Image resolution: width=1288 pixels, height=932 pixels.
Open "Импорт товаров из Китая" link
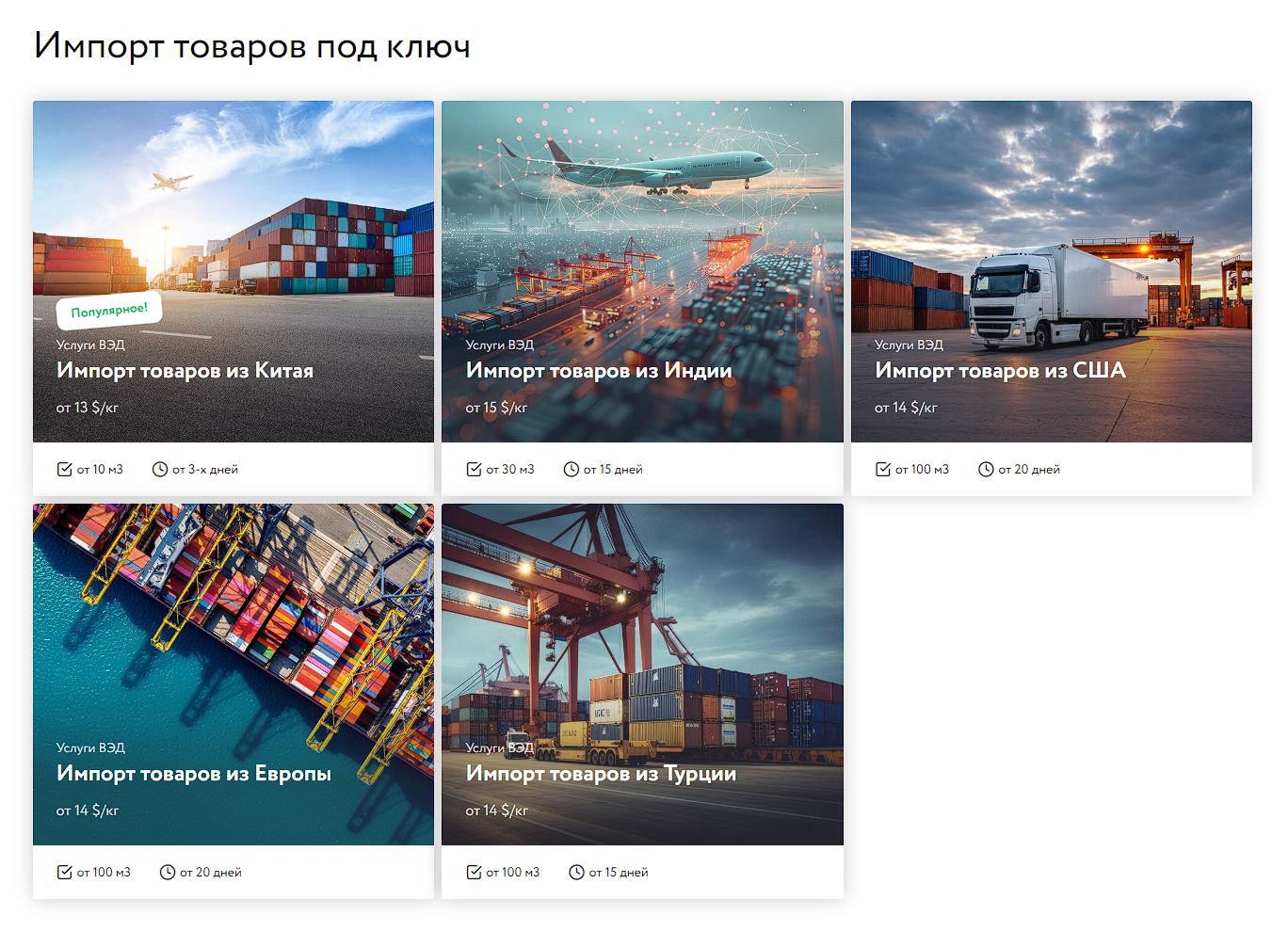(185, 371)
